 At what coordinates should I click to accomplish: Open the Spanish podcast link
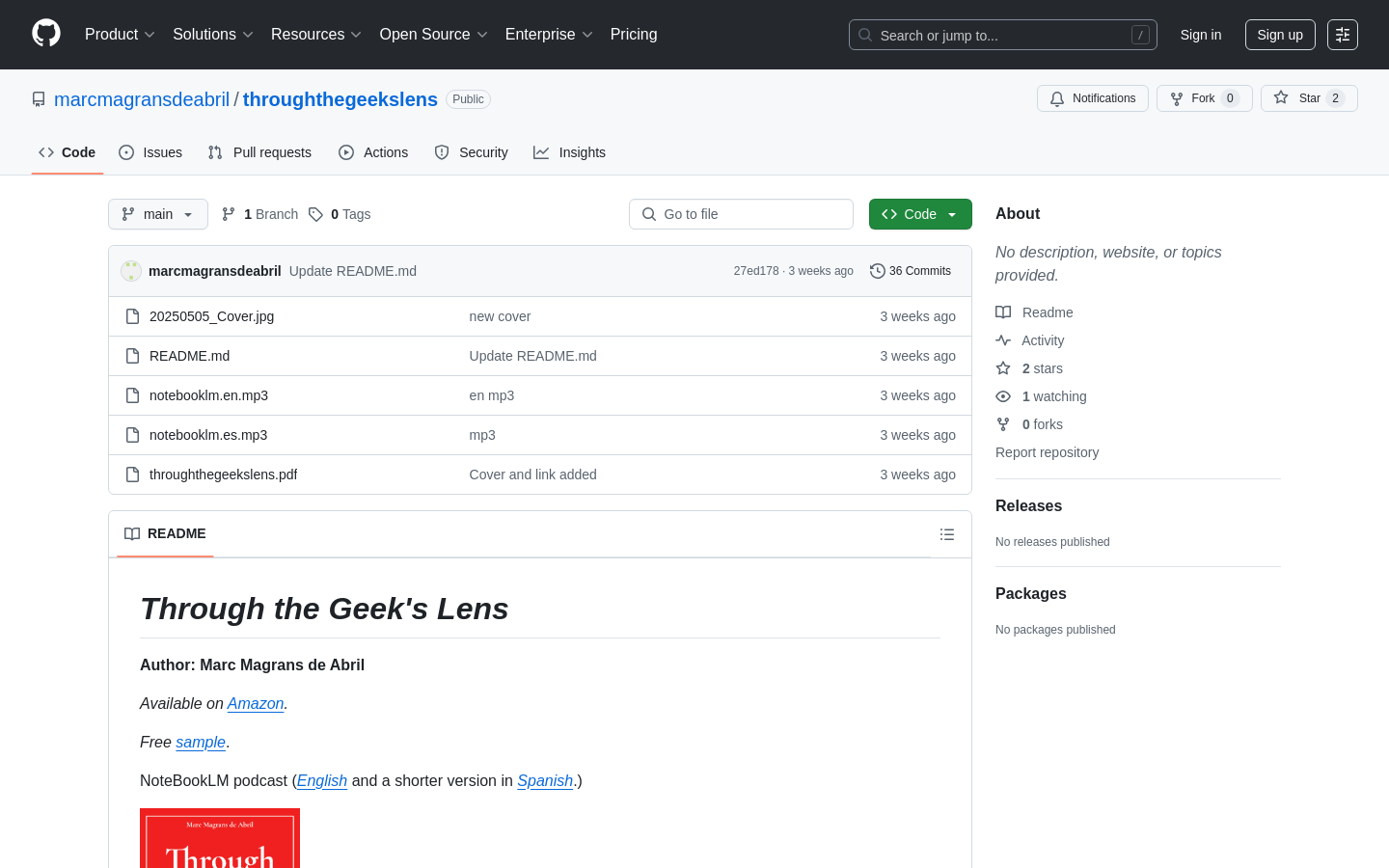point(545,781)
